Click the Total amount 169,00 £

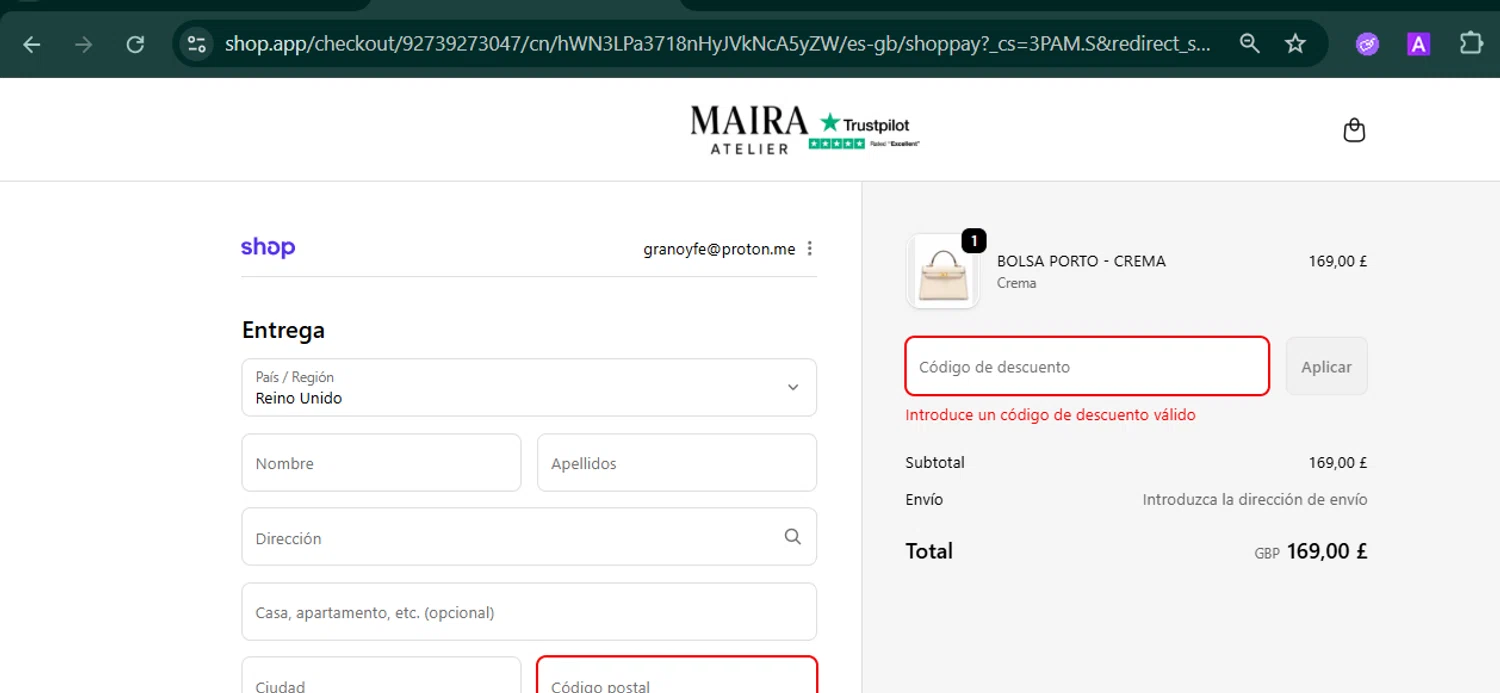click(x=1327, y=551)
